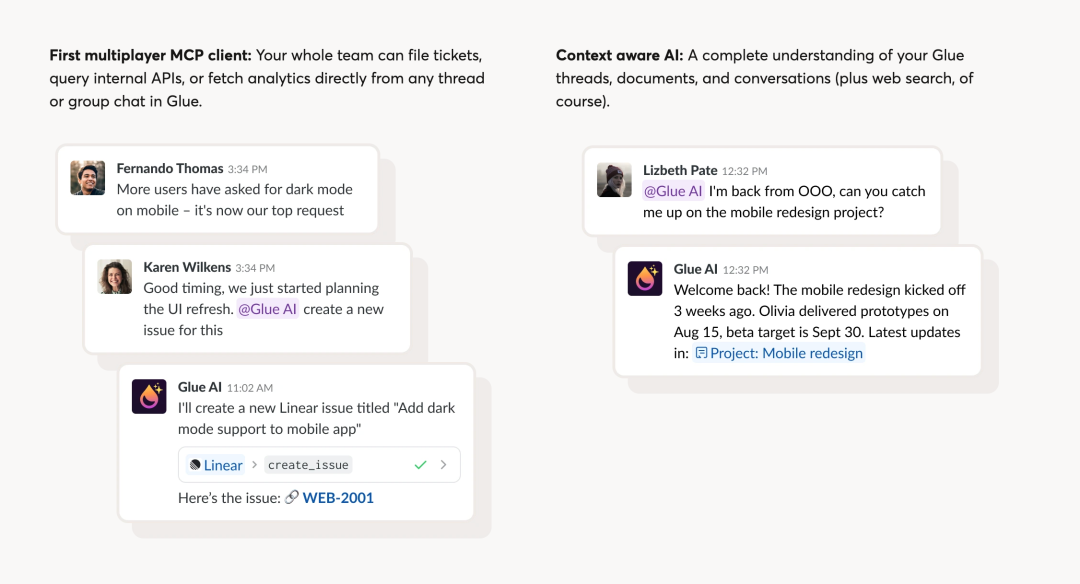This screenshot has height=584, width=1080.
Task: Click Karen Wilkens's profile avatar
Action: (x=115, y=277)
